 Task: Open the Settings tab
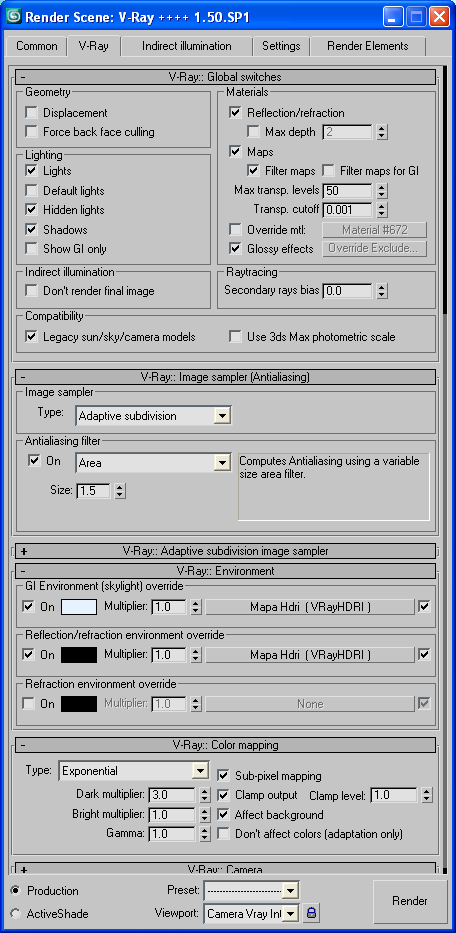pyautogui.click(x=281, y=46)
